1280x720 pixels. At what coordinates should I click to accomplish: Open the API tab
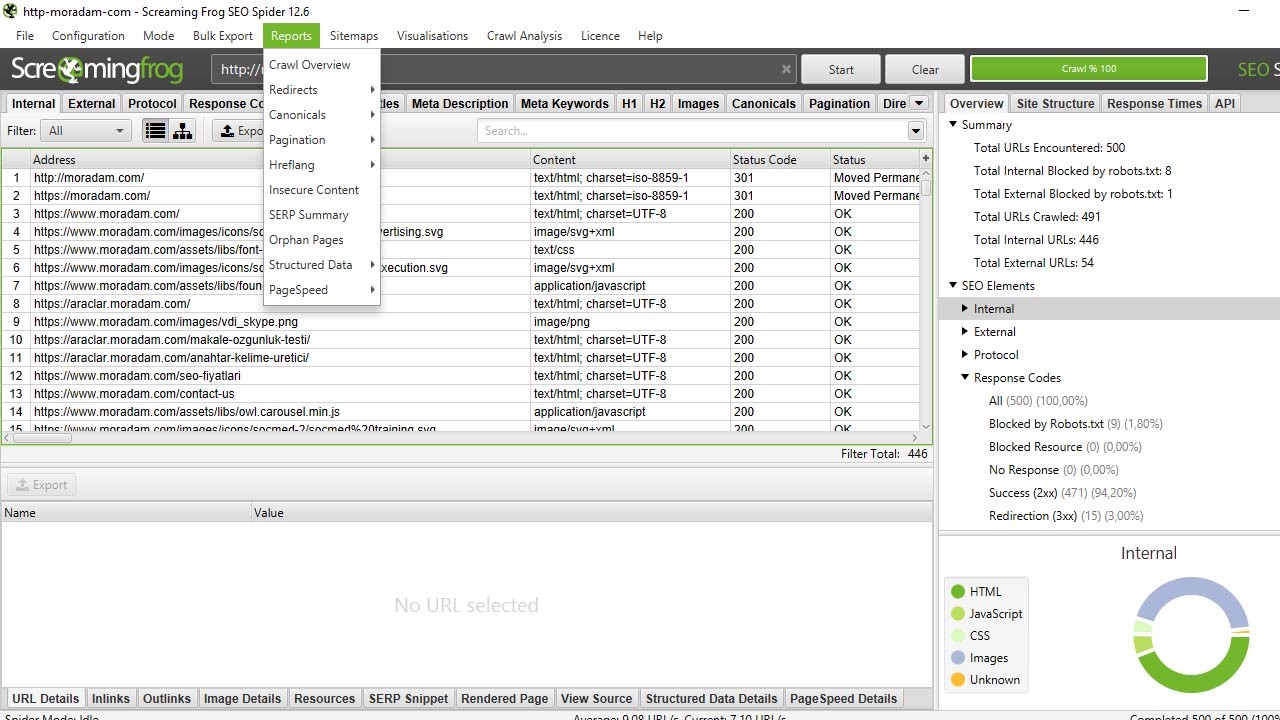click(x=1225, y=103)
